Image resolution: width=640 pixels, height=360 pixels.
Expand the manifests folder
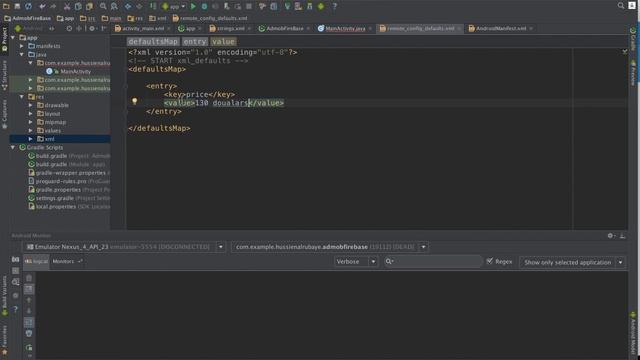click(x=22, y=46)
